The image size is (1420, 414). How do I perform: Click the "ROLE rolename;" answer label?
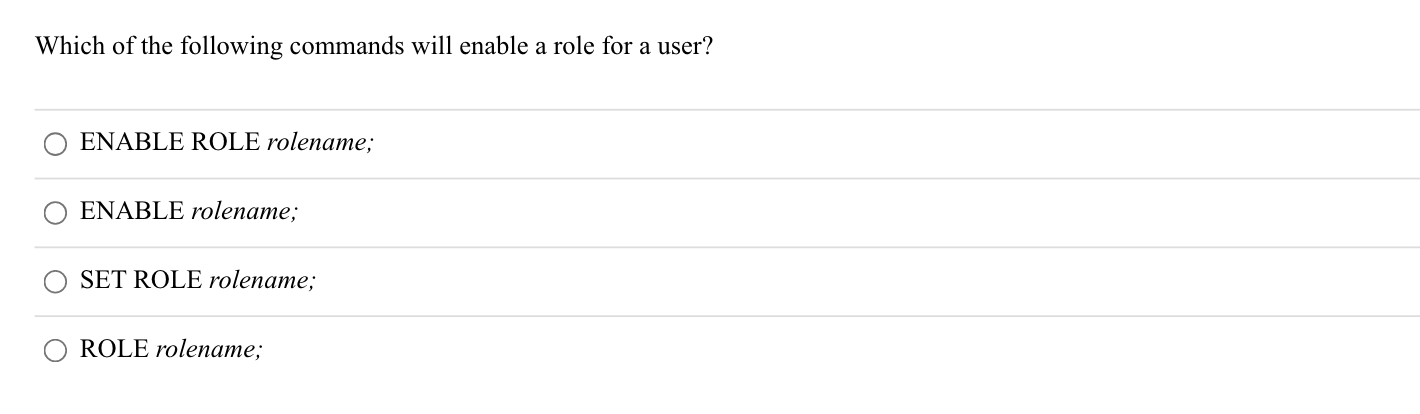point(172,350)
